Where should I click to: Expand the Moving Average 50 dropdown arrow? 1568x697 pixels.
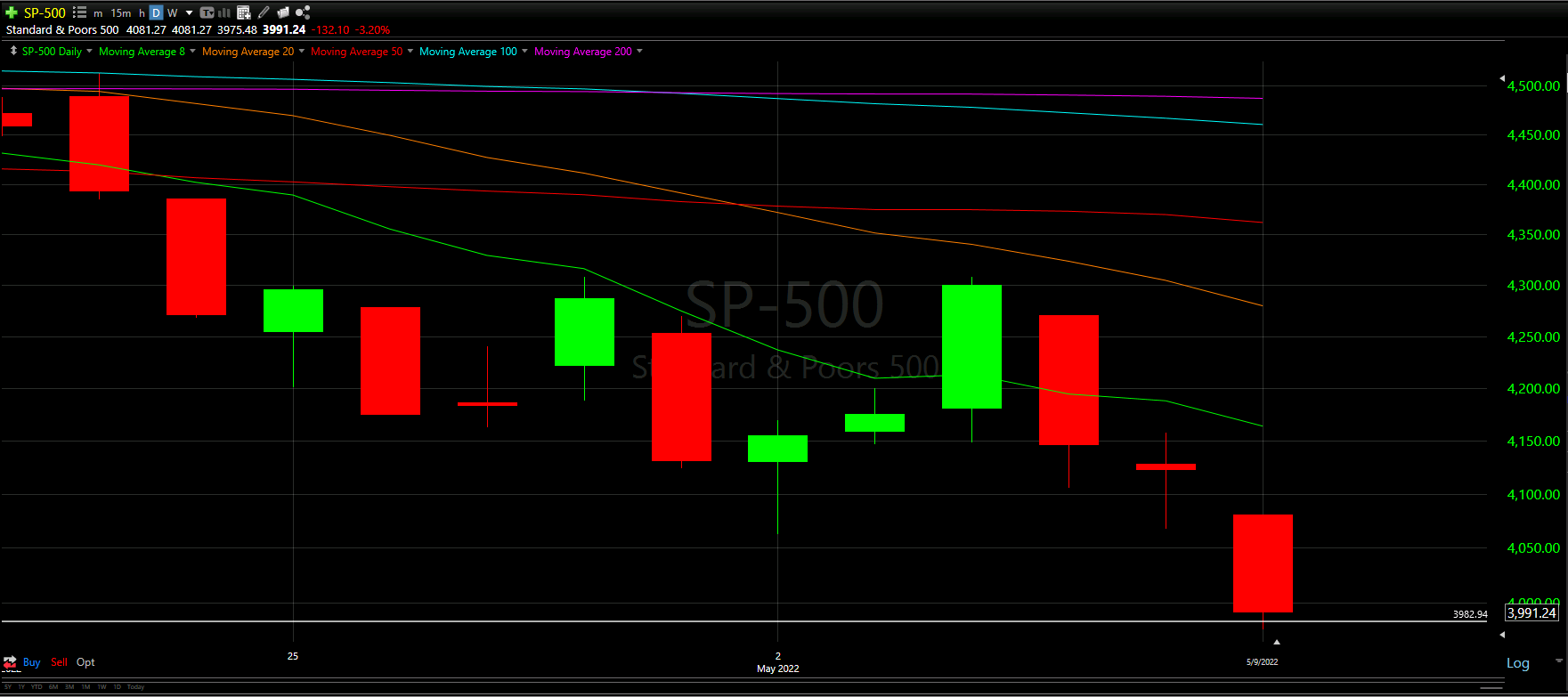410,52
